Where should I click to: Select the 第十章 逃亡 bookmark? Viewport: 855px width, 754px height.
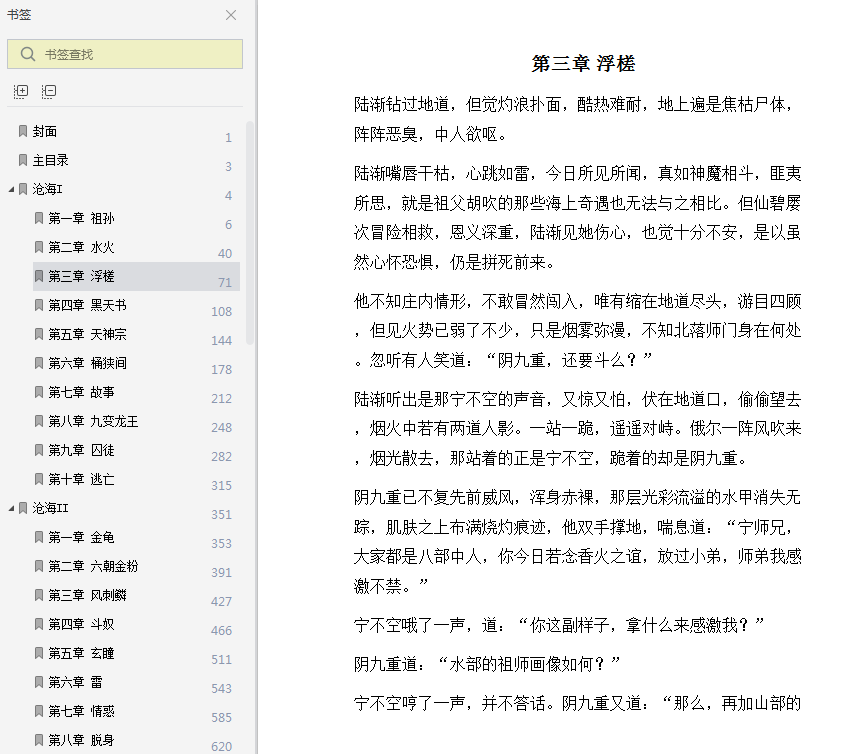coord(81,479)
